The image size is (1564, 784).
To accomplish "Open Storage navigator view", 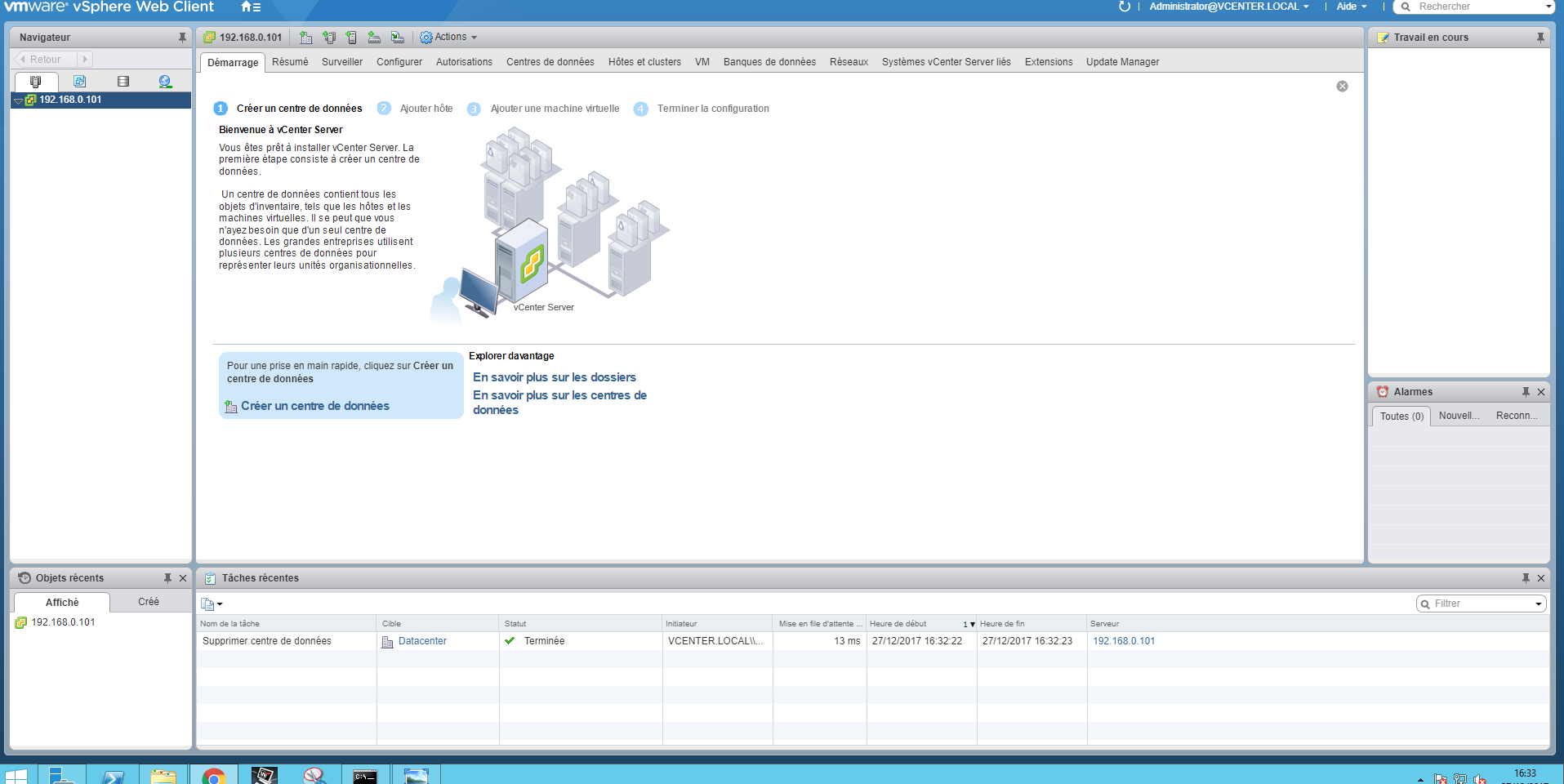I will 123,82.
